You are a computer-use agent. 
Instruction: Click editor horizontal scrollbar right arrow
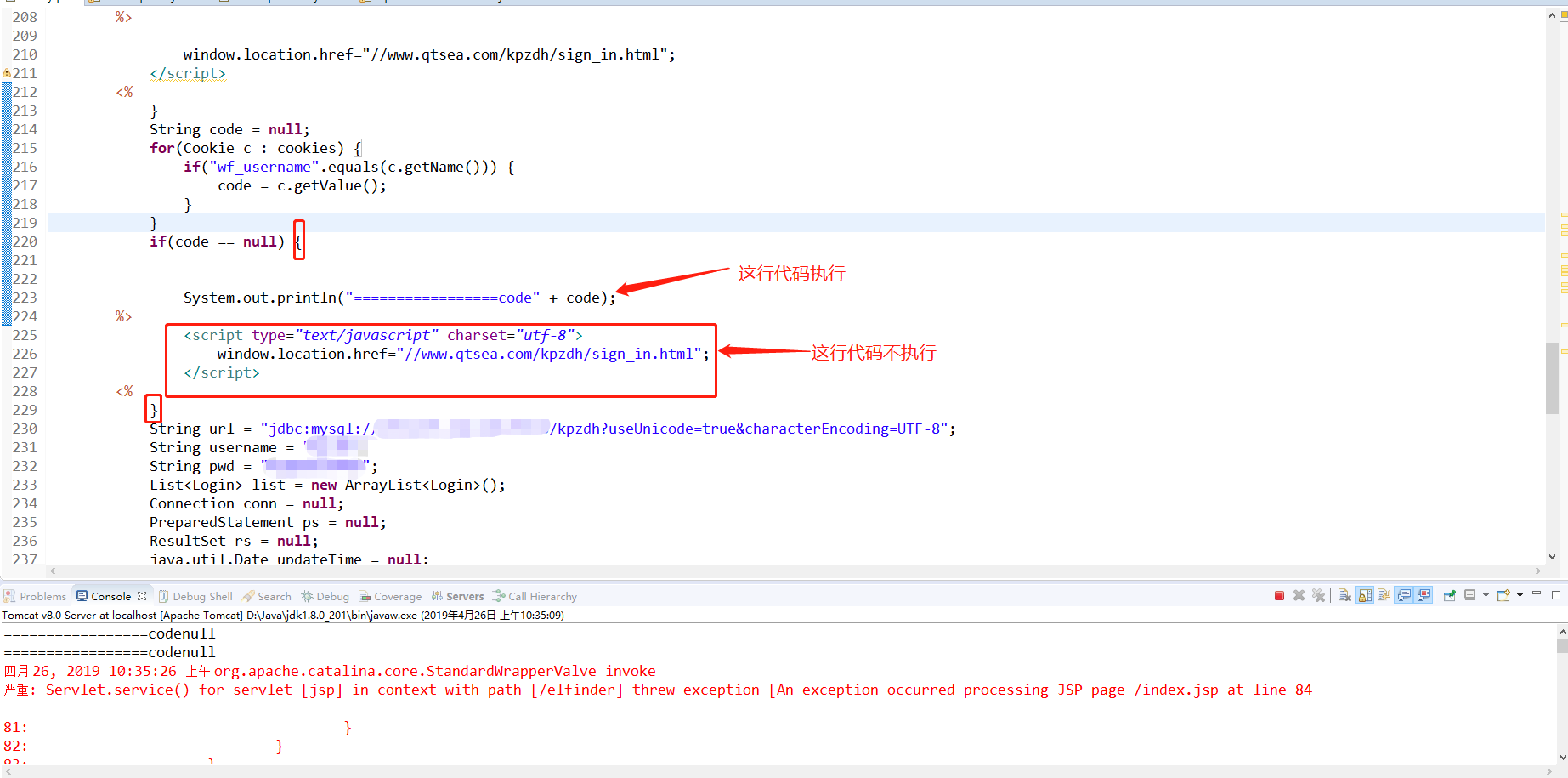pyautogui.click(x=1538, y=571)
